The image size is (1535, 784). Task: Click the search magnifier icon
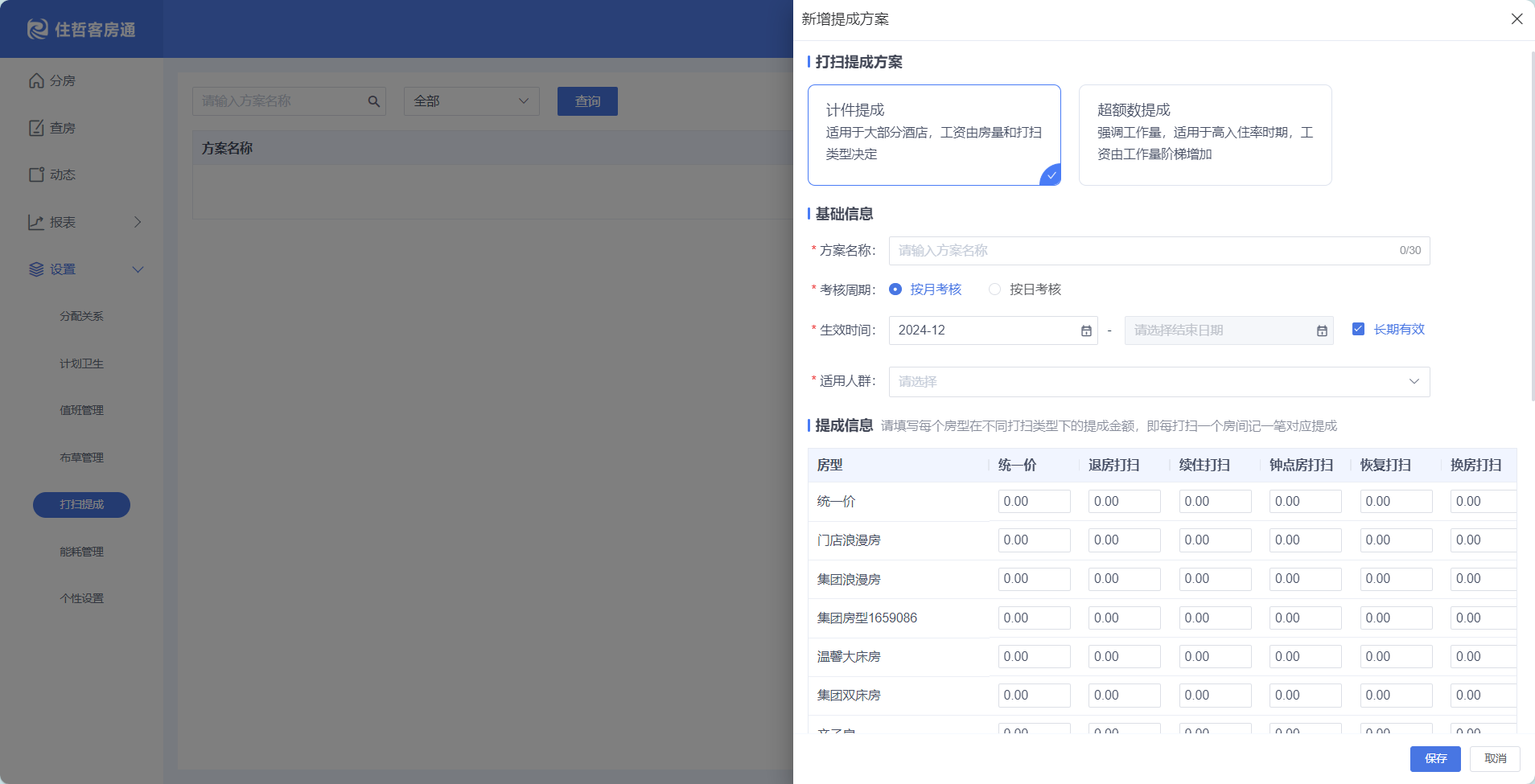click(373, 101)
